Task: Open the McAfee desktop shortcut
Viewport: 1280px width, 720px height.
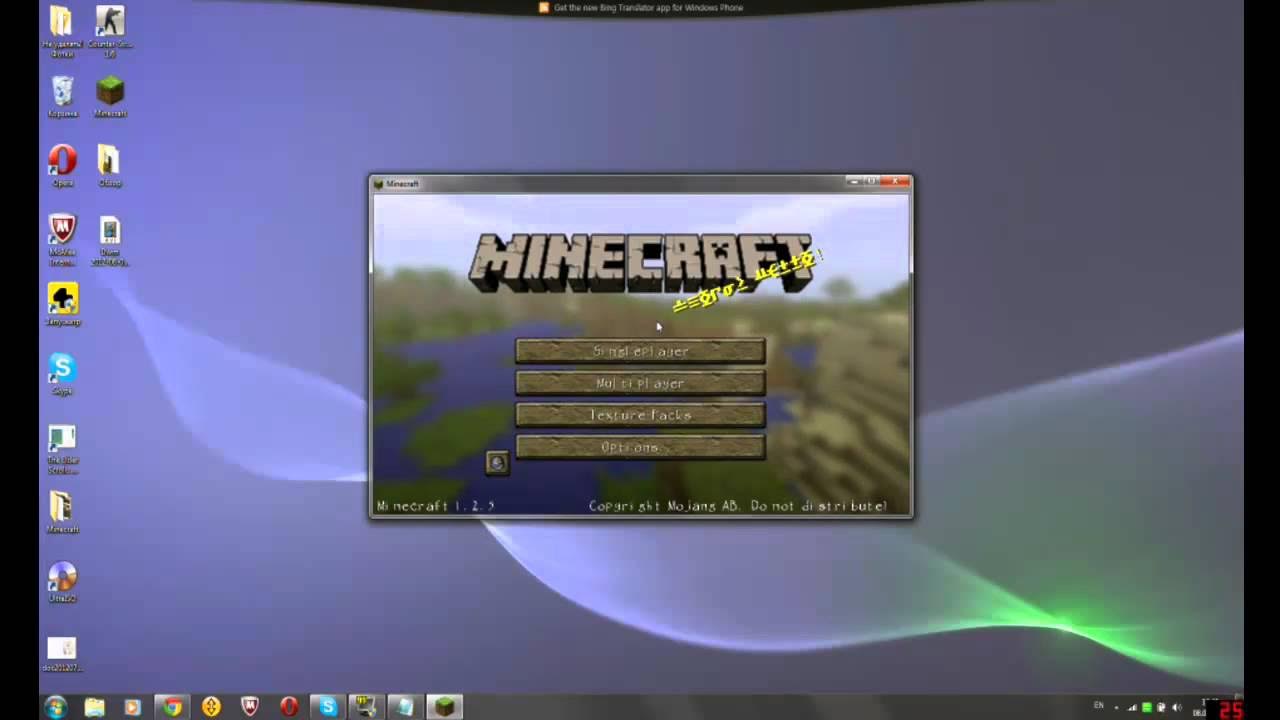Action: [x=62, y=239]
